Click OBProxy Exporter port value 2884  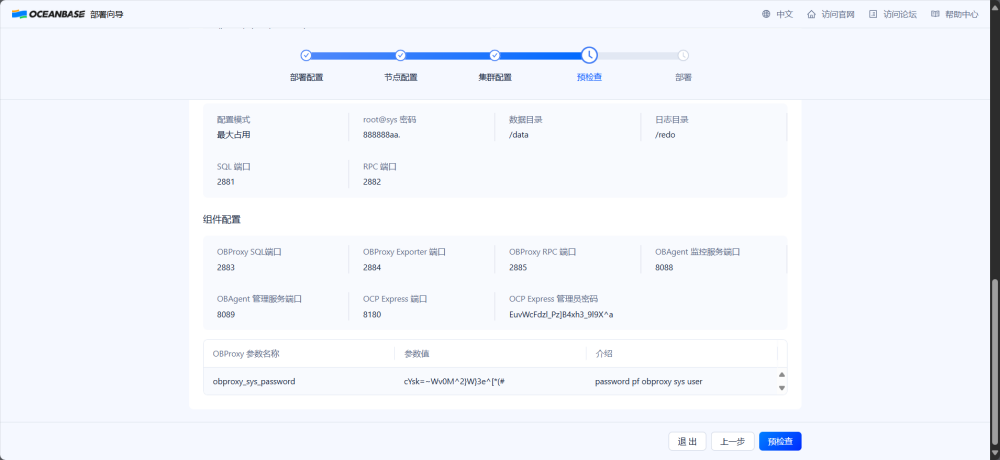372,267
